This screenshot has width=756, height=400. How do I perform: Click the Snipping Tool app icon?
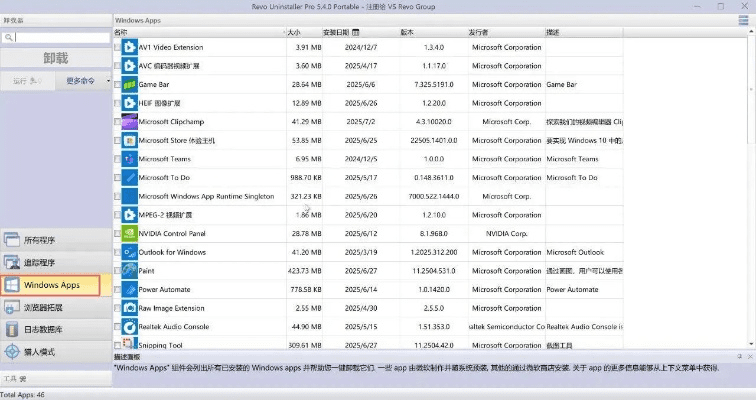click(129, 344)
